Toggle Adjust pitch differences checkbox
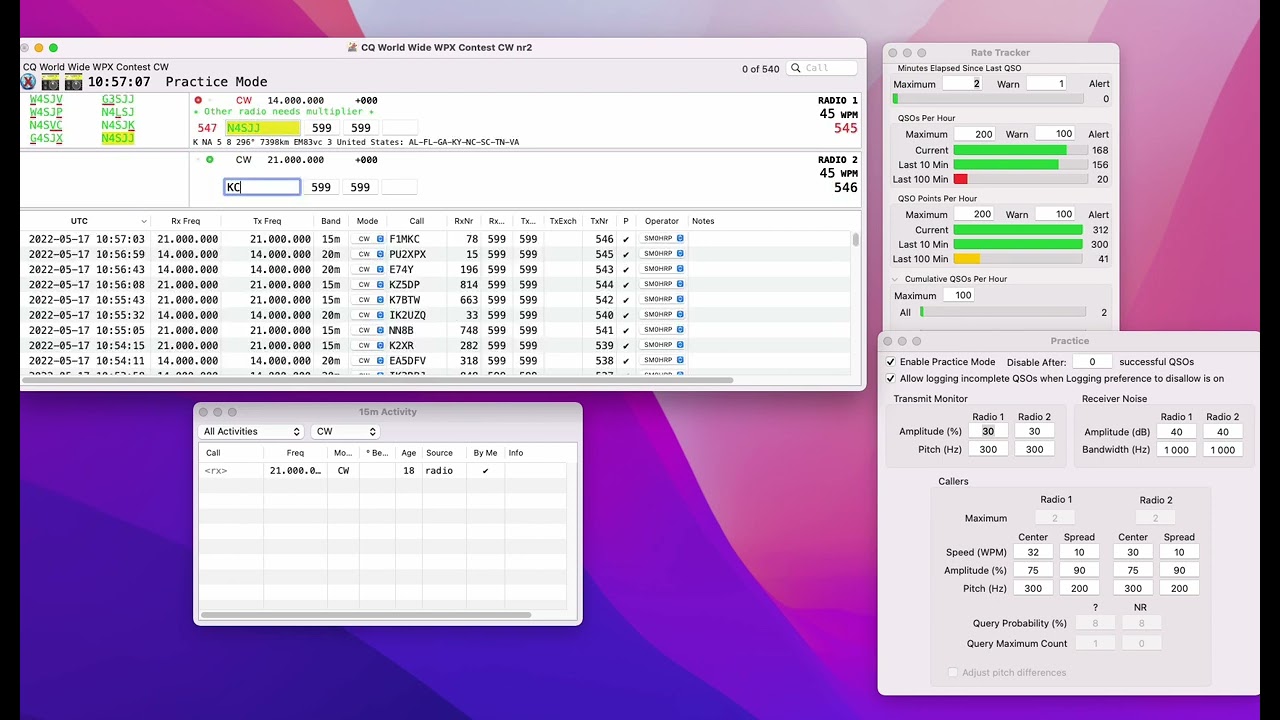 tap(952, 673)
